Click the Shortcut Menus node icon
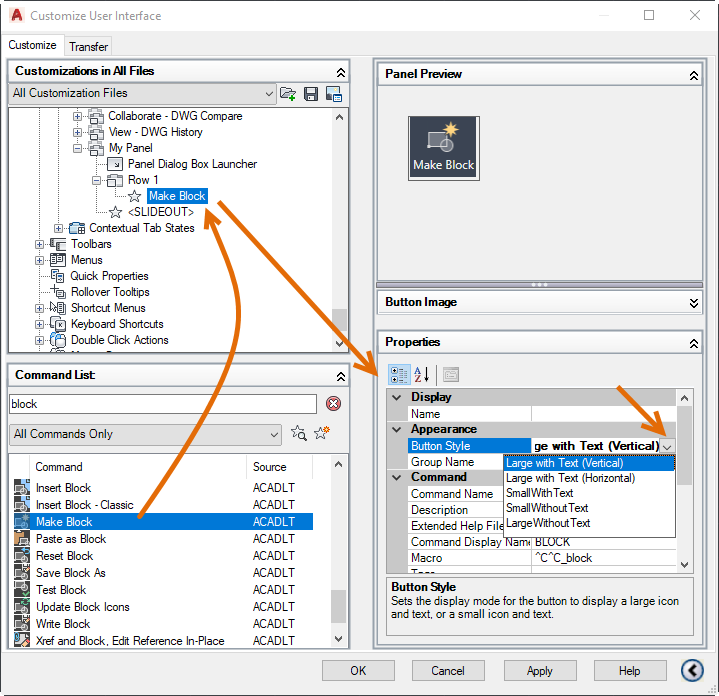719x696 pixels. (58, 308)
